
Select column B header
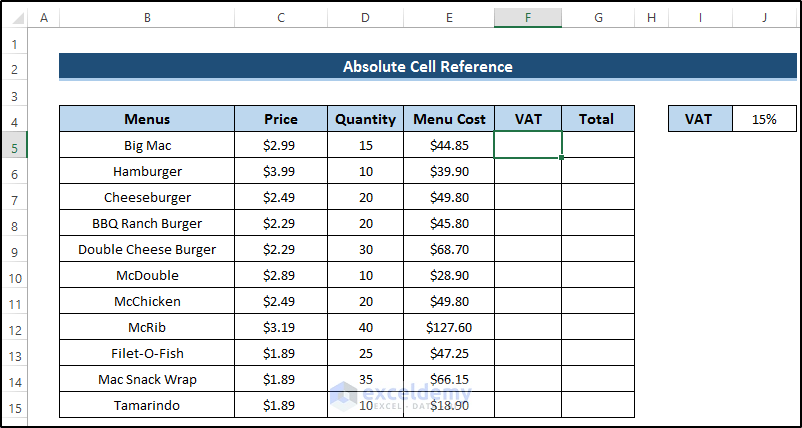(x=147, y=19)
